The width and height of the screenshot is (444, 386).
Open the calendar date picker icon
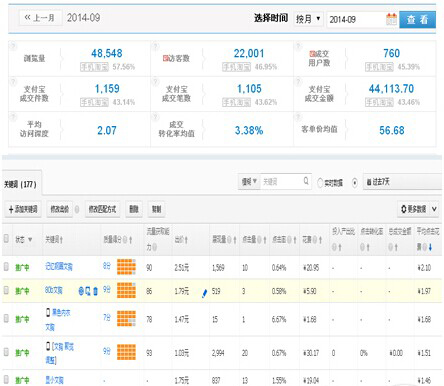[x=391, y=19]
